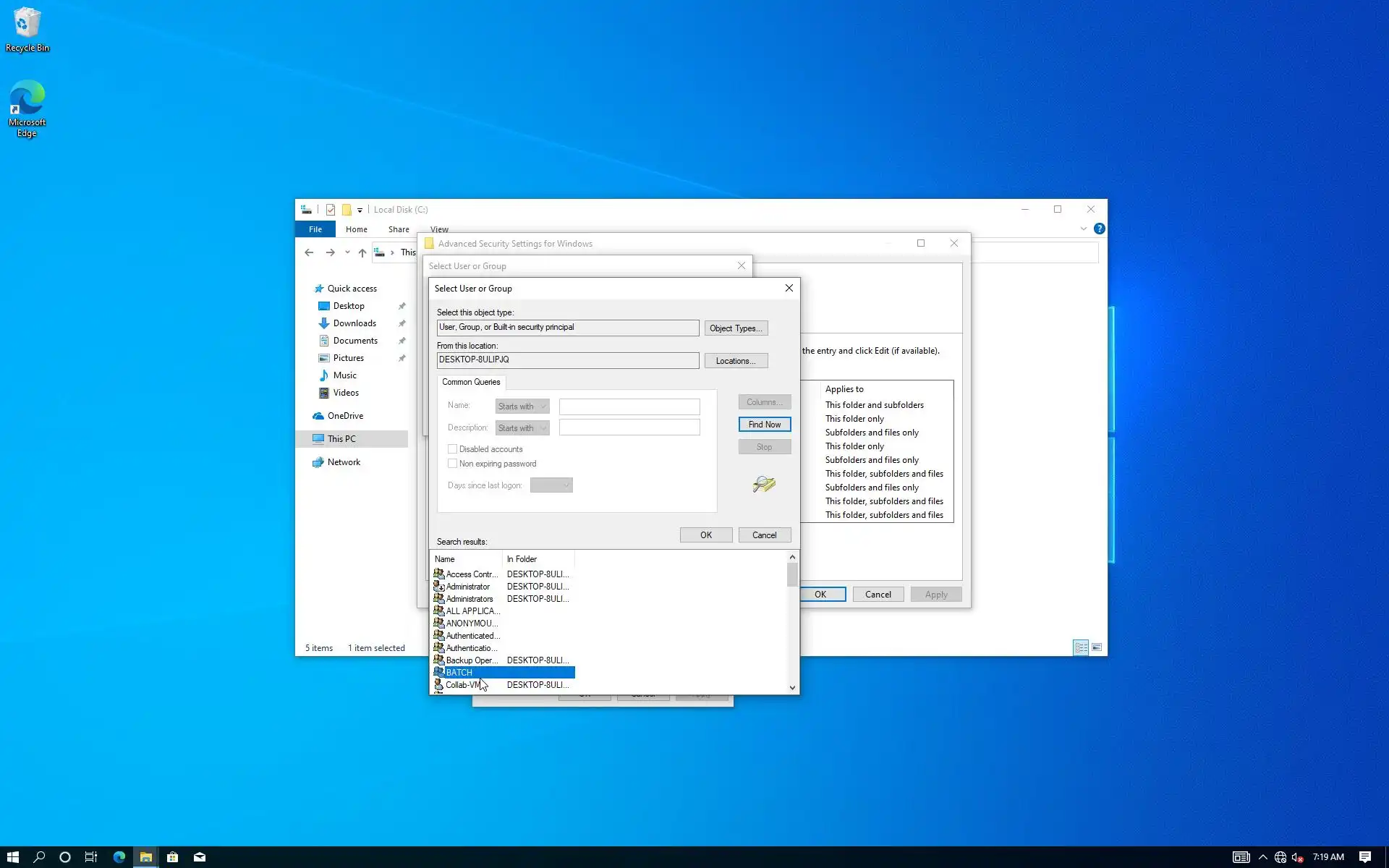Click the Find Now button
This screenshot has height=868, width=1389.
click(x=764, y=425)
